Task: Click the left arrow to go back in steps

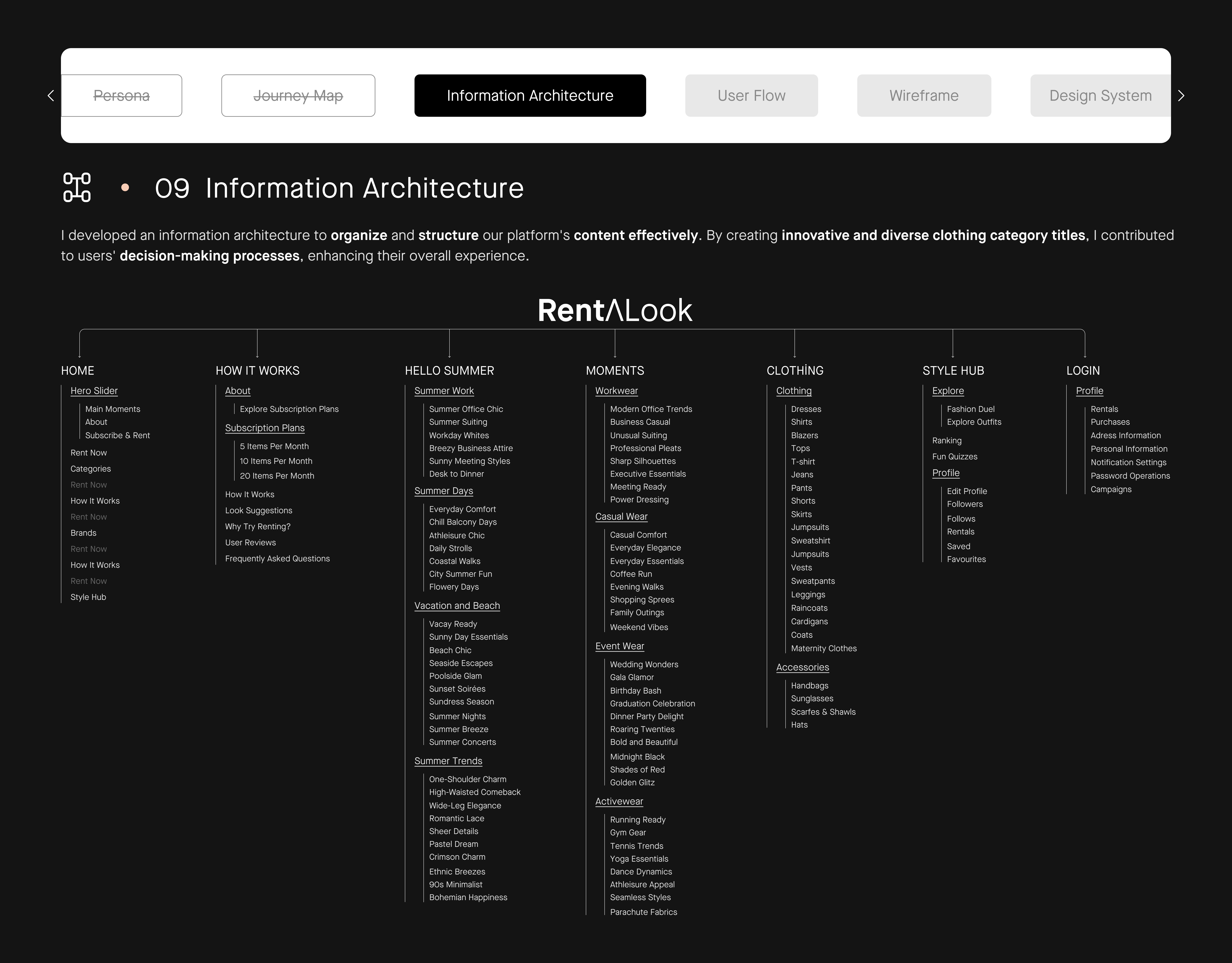Action: point(51,95)
